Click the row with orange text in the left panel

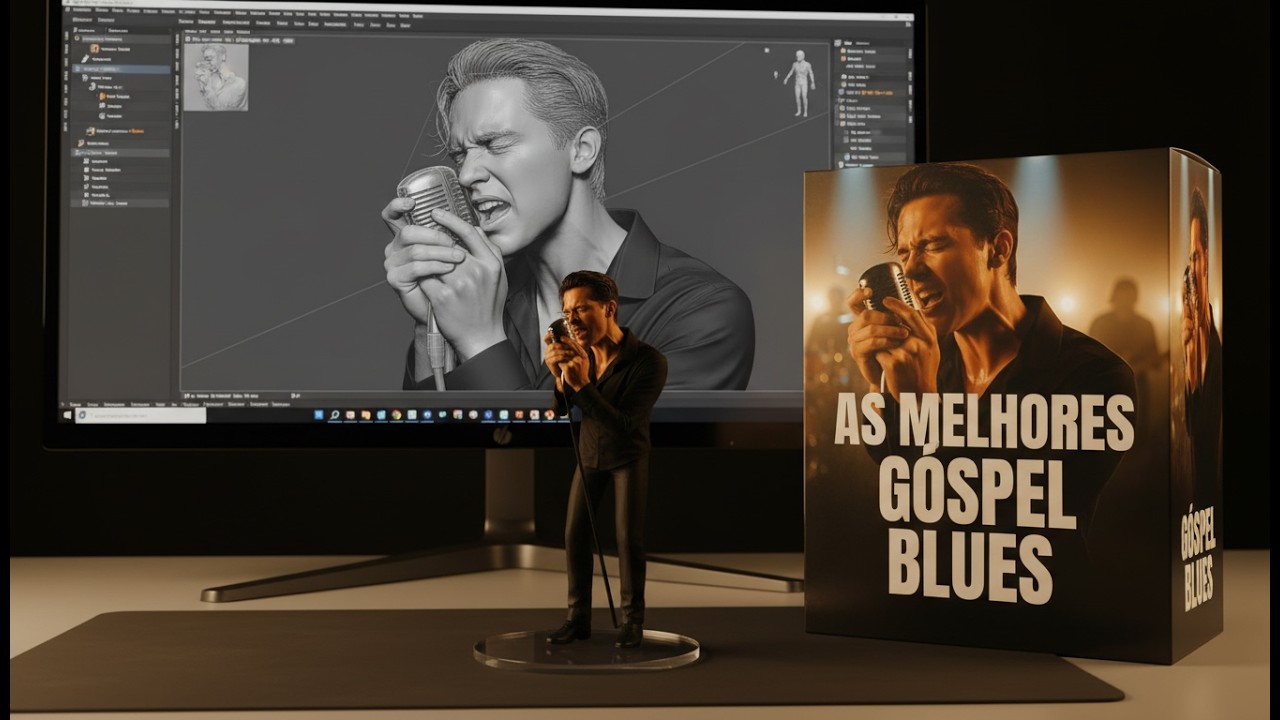pos(120,131)
